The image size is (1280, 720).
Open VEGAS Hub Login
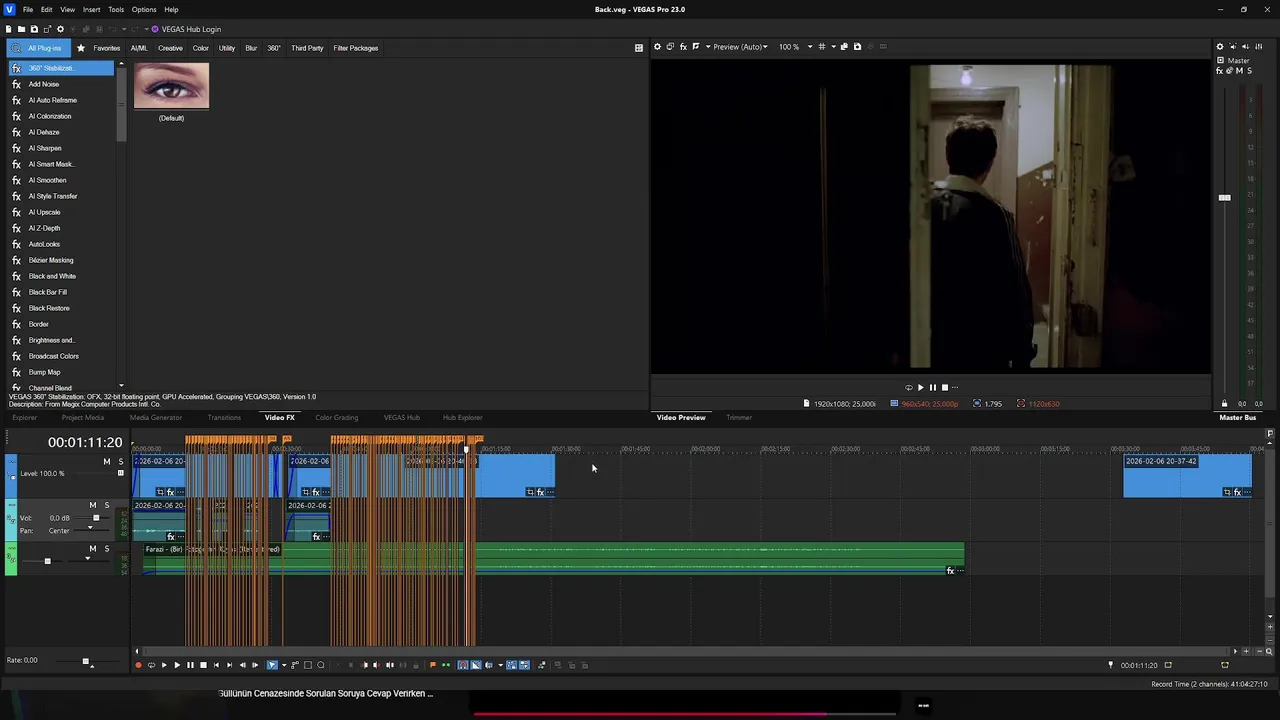coord(186,29)
